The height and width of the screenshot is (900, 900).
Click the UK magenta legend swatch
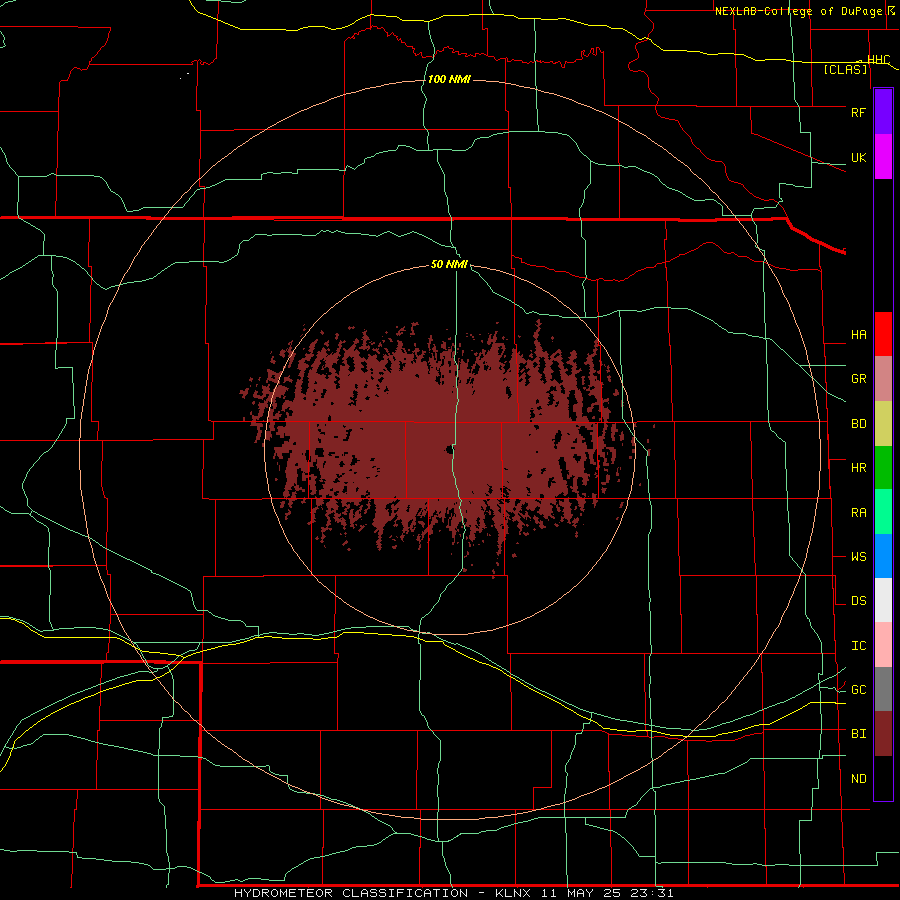pyautogui.click(x=883, y=157)
